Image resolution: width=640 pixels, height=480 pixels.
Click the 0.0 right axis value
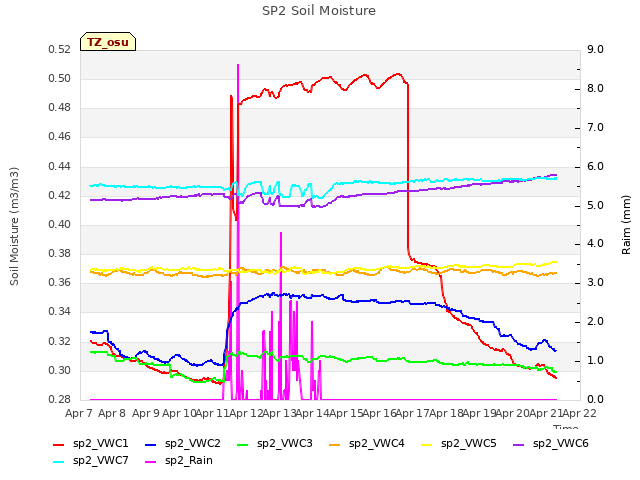point(595,399)
